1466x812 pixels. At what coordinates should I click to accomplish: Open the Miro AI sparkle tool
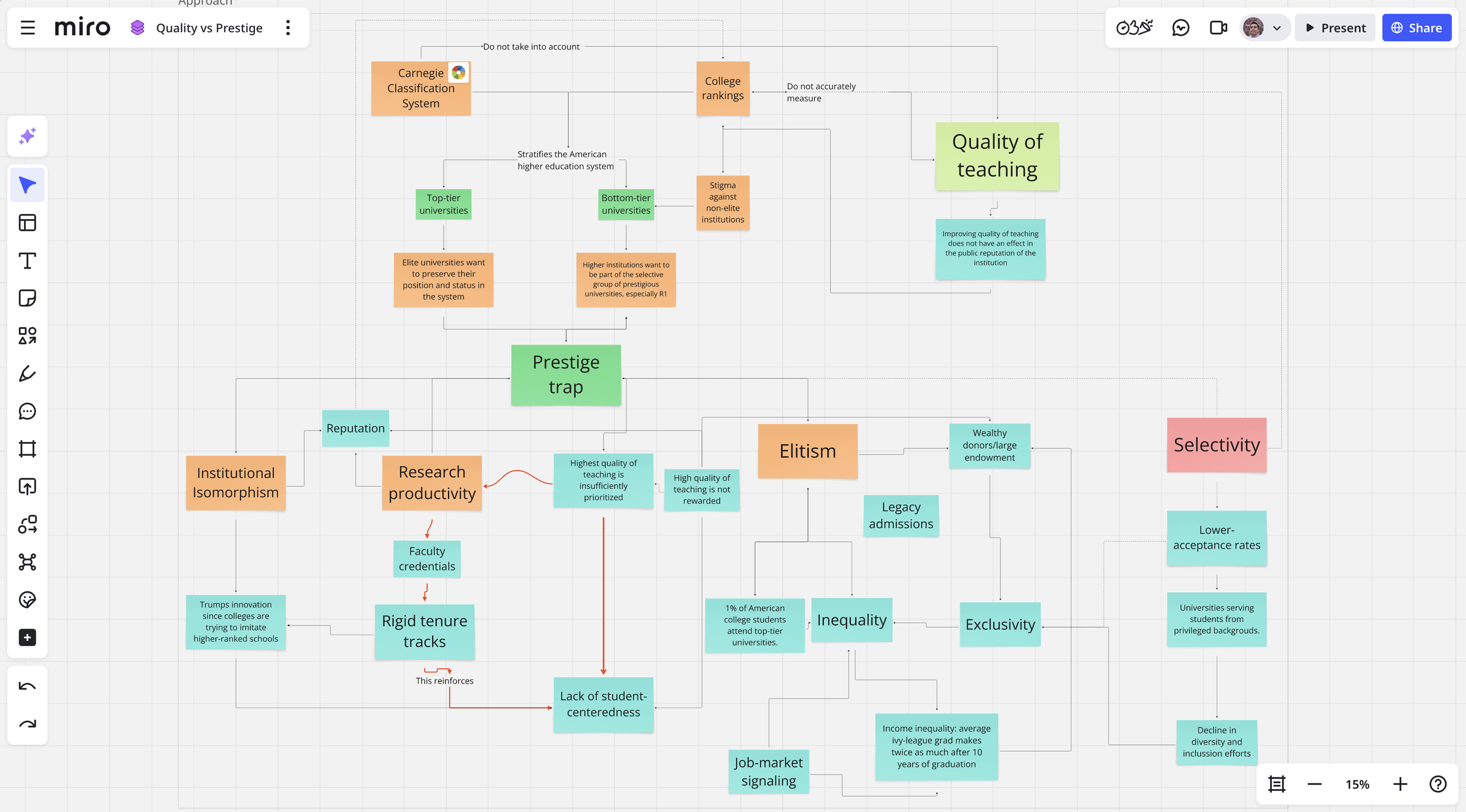tap(27, 136)
